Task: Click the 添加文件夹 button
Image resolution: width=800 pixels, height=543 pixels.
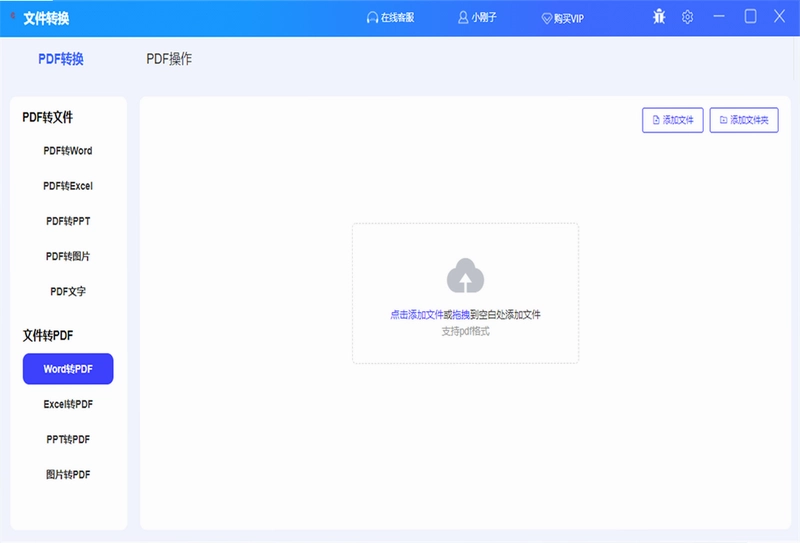Action: 744,120
